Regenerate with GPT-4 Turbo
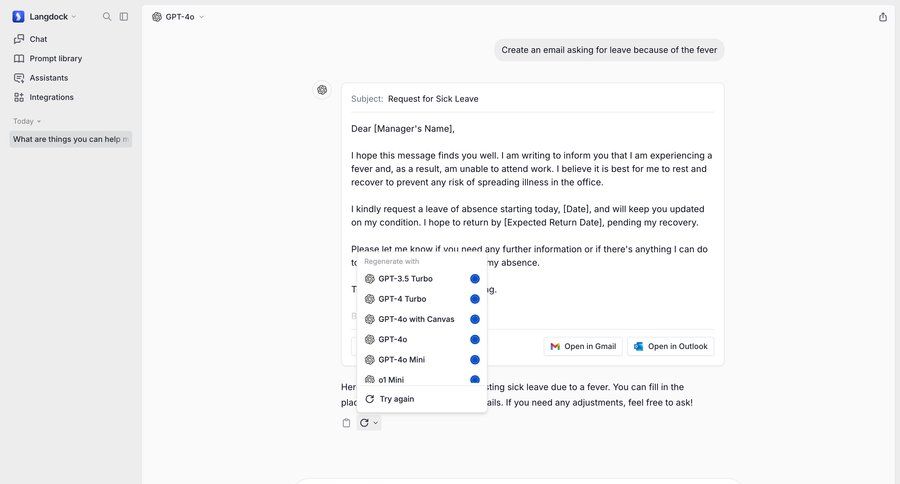Image resolution: width=900 pixels, height=484 pixels. tap(422, 299)
